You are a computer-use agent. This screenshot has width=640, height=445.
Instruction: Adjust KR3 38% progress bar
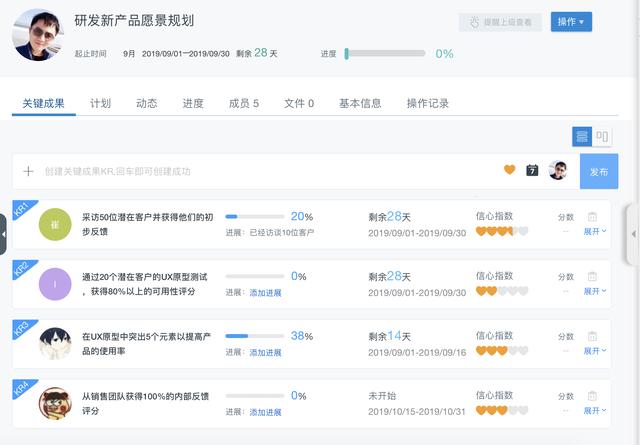255,336
